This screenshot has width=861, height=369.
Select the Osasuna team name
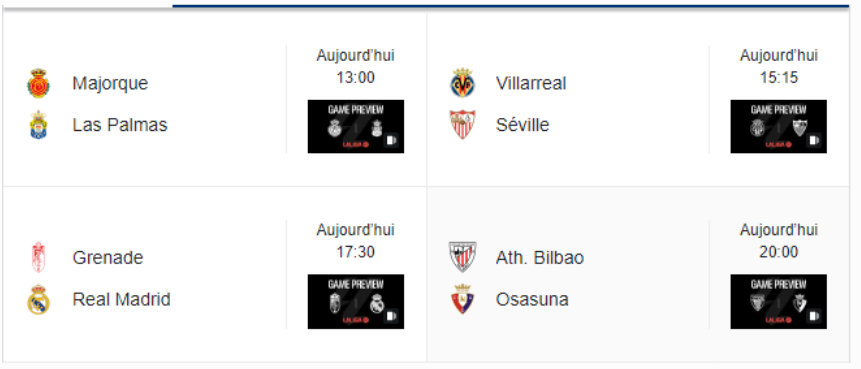(532, 299)
